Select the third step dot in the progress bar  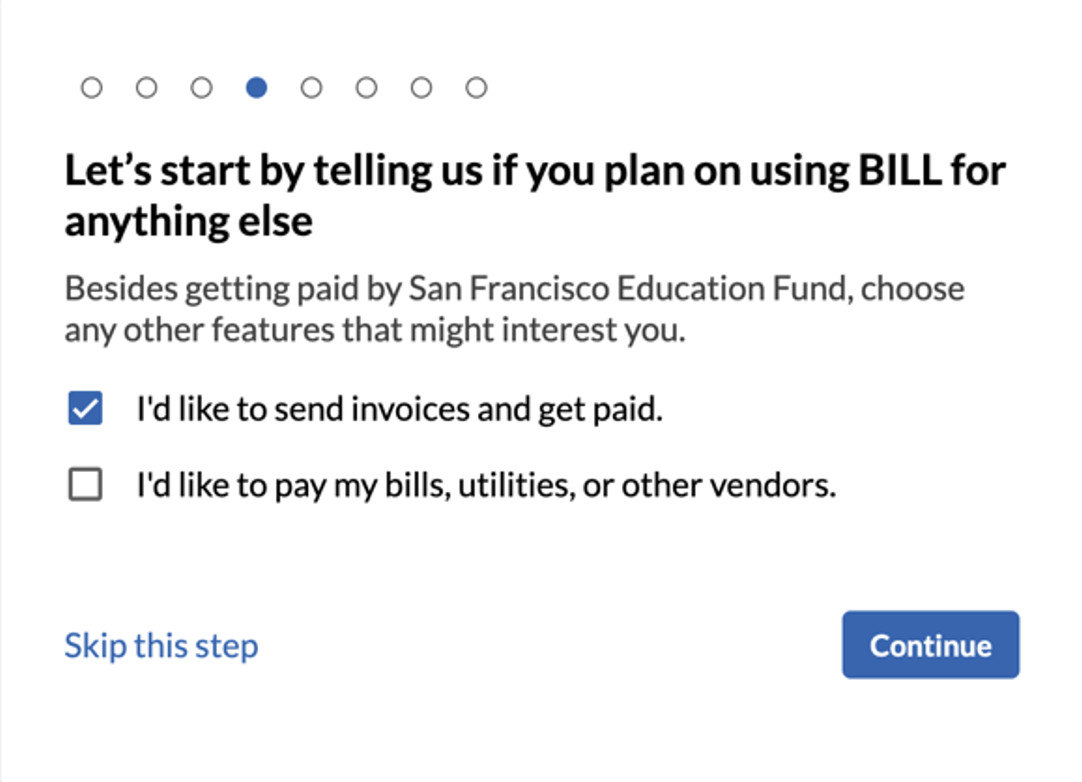tap(202, 87)
